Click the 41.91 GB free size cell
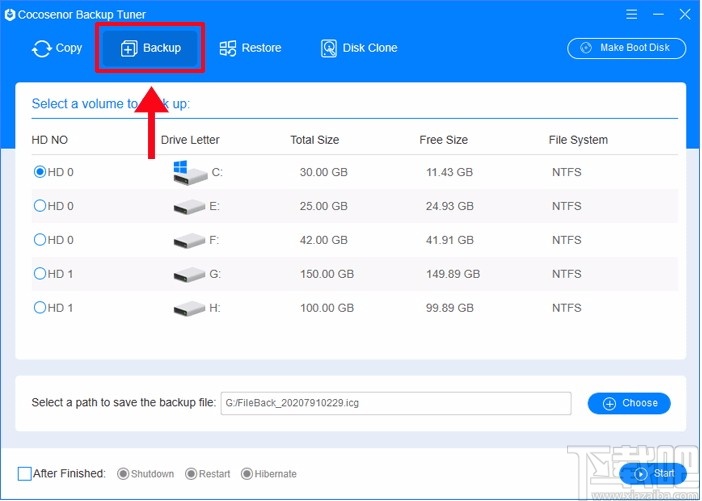 pos(449,240)
